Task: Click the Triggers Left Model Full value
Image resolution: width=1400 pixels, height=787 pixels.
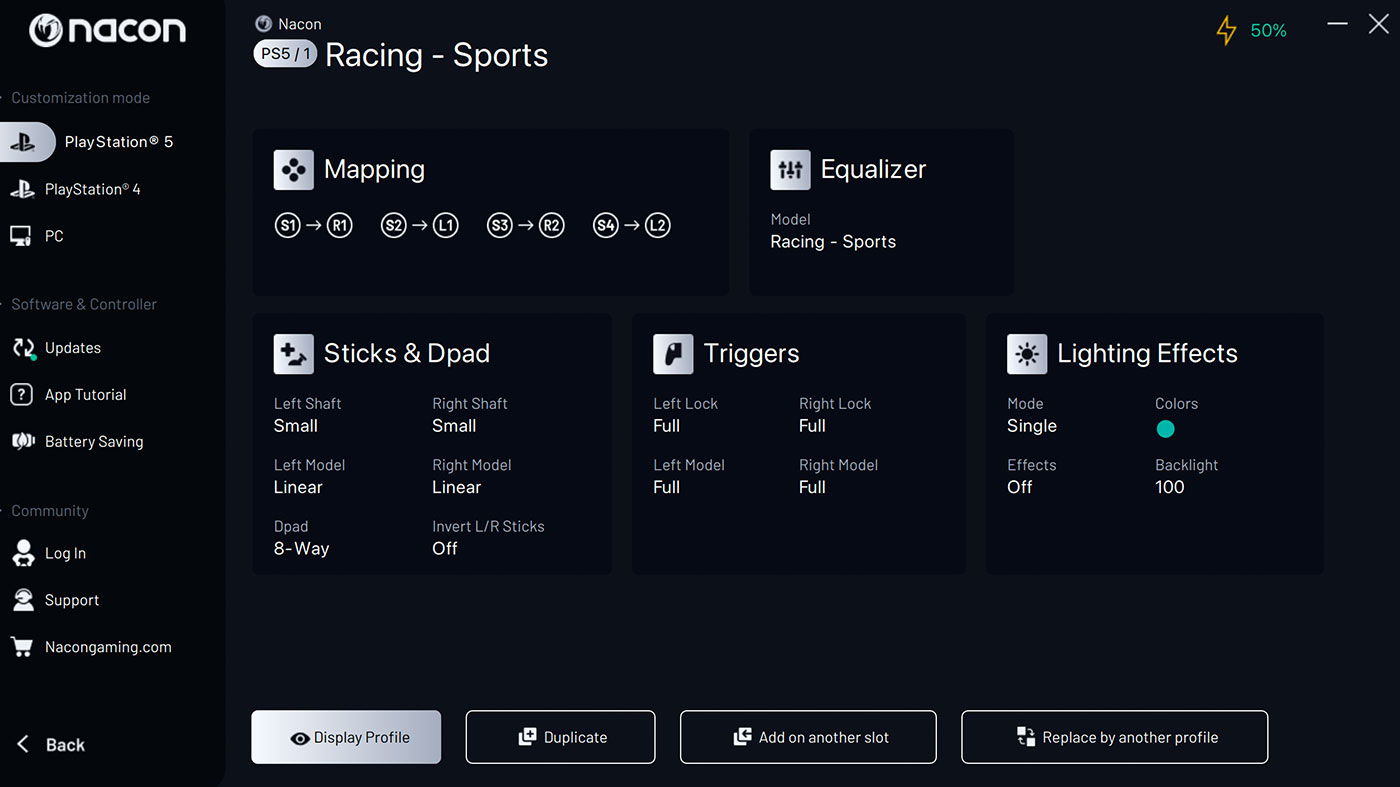Action: tap(667, 488)
